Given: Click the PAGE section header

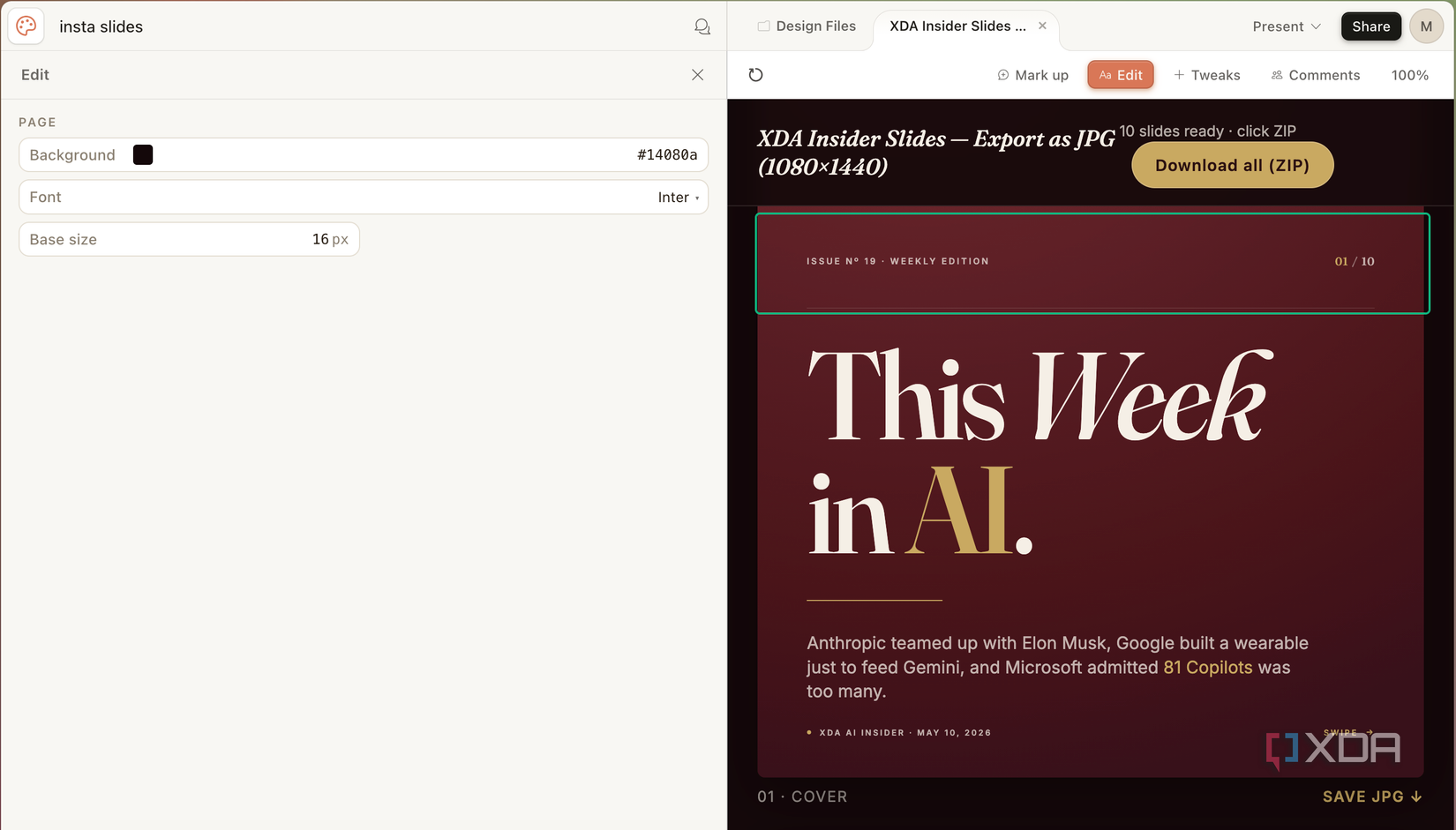Looking at the screenshot, I should click(x=37, y=123).
